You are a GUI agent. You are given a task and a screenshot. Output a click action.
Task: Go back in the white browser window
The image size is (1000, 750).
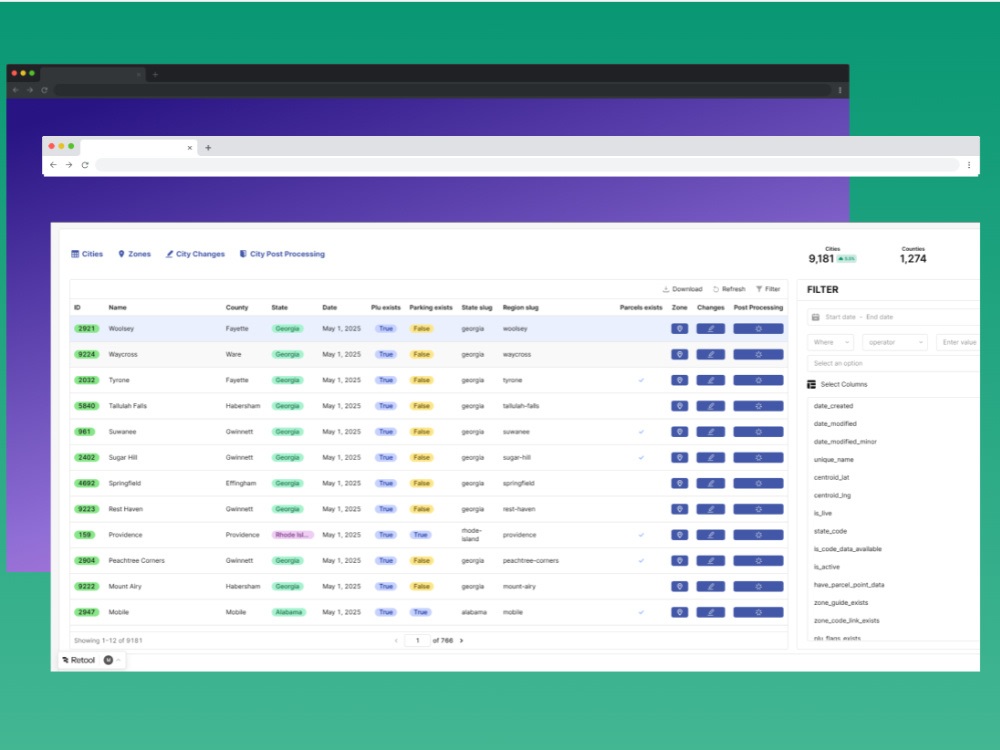54,165
